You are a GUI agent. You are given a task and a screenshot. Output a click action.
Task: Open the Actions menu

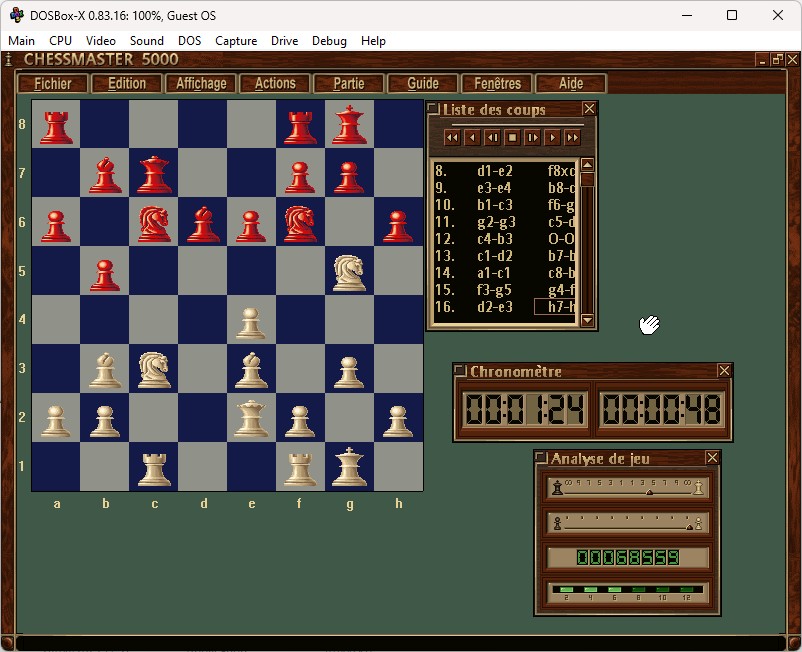[x=275, y=84]
